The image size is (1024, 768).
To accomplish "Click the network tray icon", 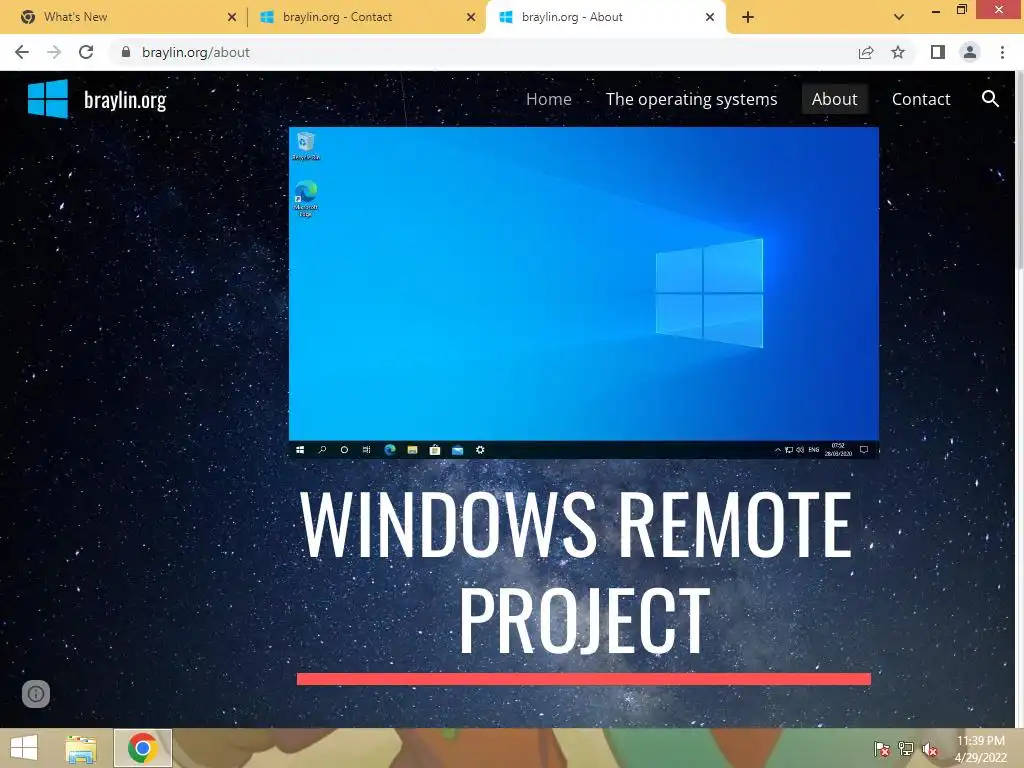I will pos(906,749).
